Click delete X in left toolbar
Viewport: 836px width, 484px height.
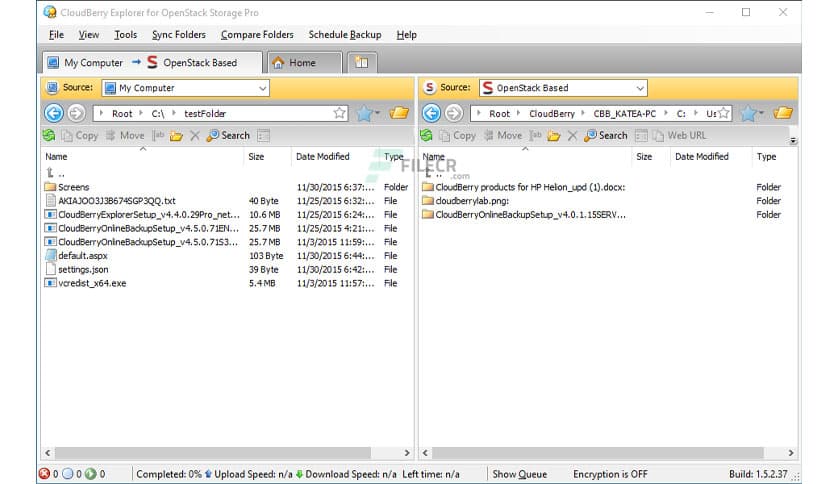195,136
